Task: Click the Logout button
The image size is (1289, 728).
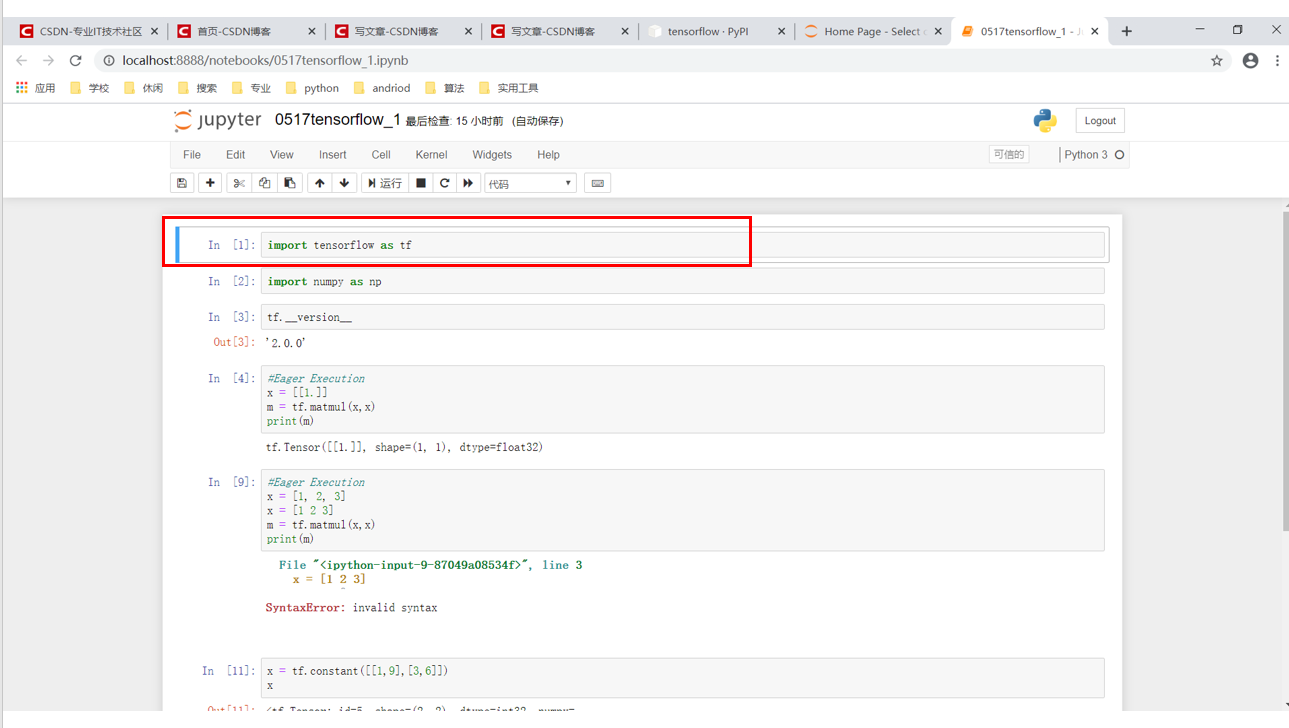Action: (x=1099, y=120)
